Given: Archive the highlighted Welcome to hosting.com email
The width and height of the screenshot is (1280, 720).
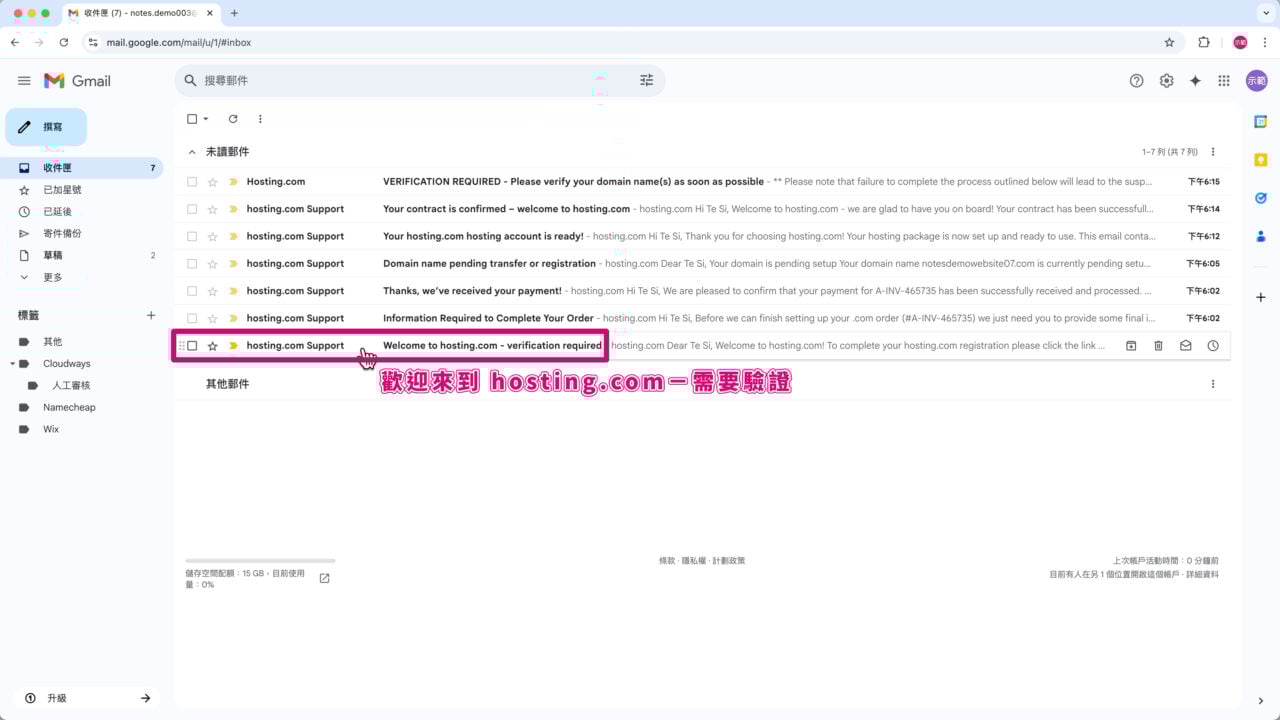Looking at the screenshot, I should pyautogui.click(x=1131, y=345).
